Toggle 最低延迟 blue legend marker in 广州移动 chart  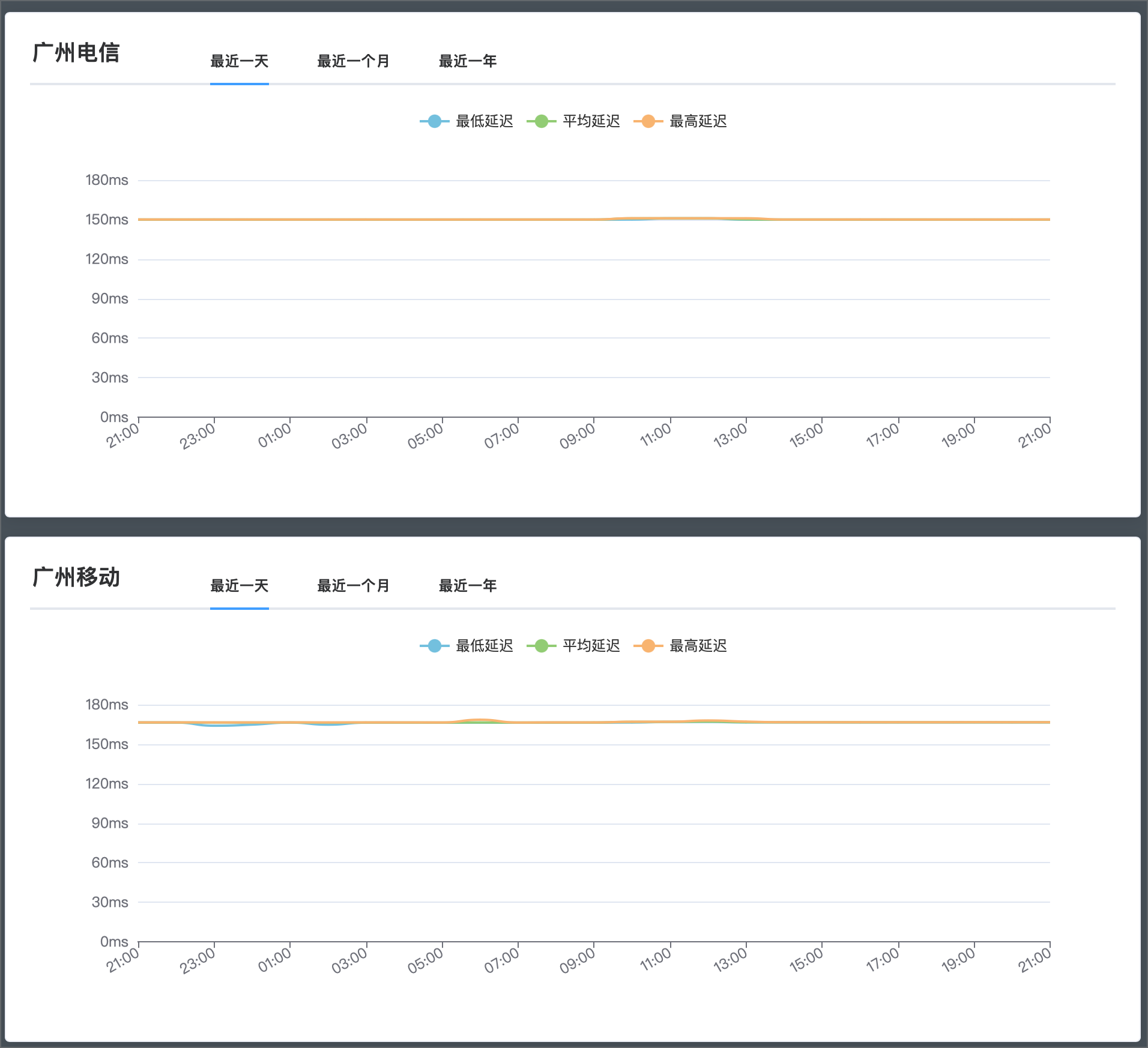click(434, 646)
